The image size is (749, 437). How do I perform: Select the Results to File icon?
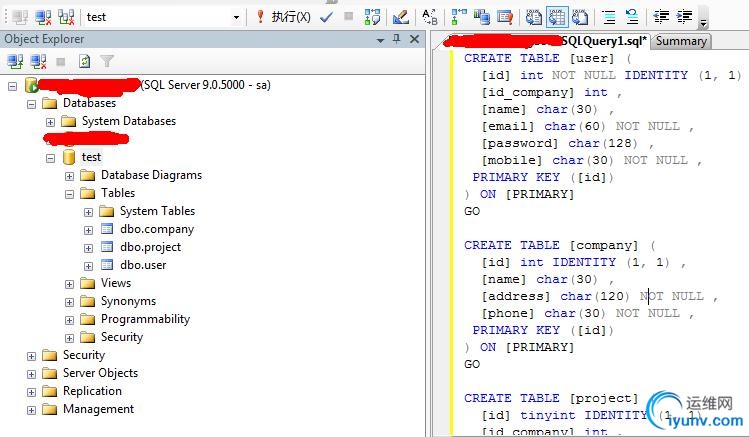tap(580, 17)
